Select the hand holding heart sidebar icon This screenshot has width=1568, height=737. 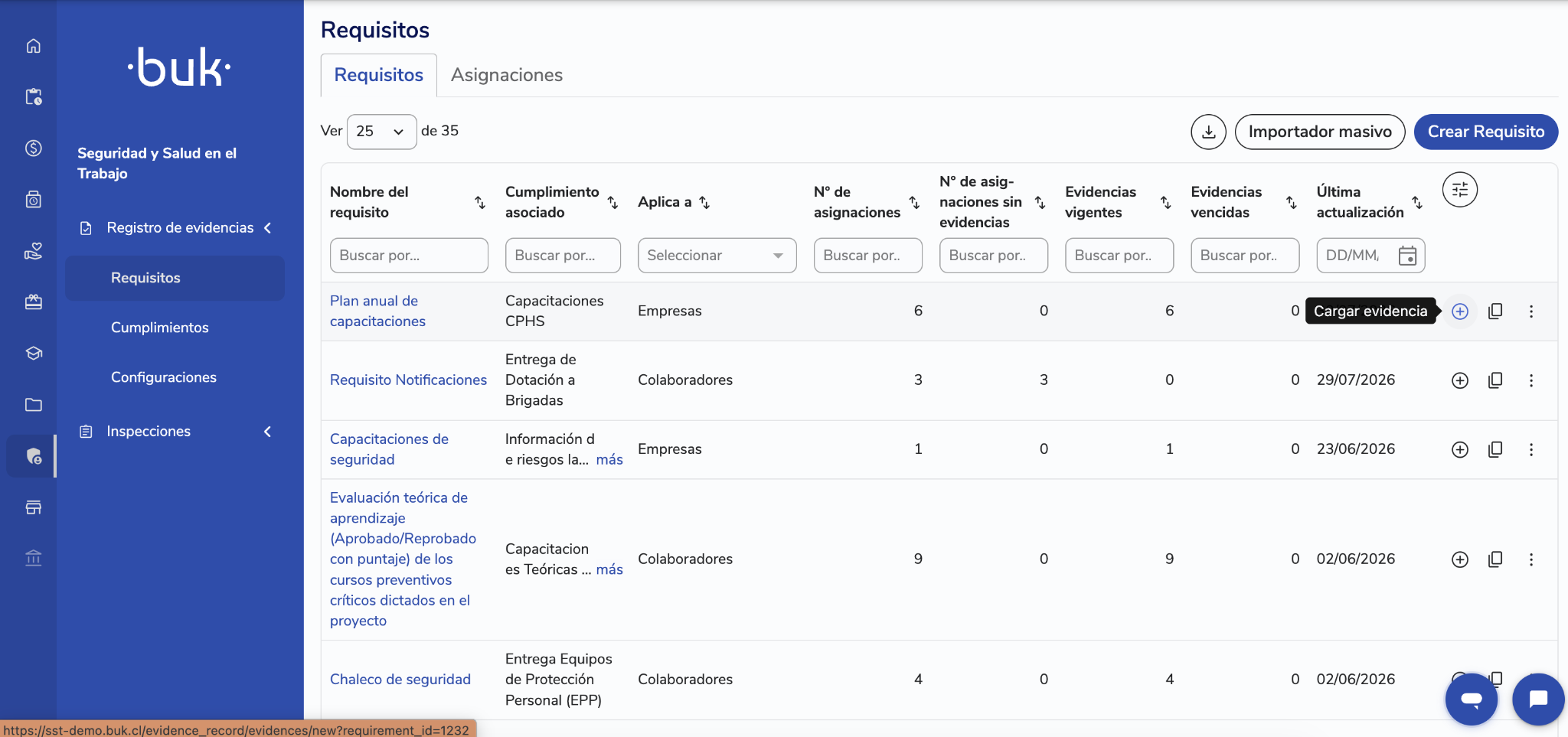tap(34, 251)
